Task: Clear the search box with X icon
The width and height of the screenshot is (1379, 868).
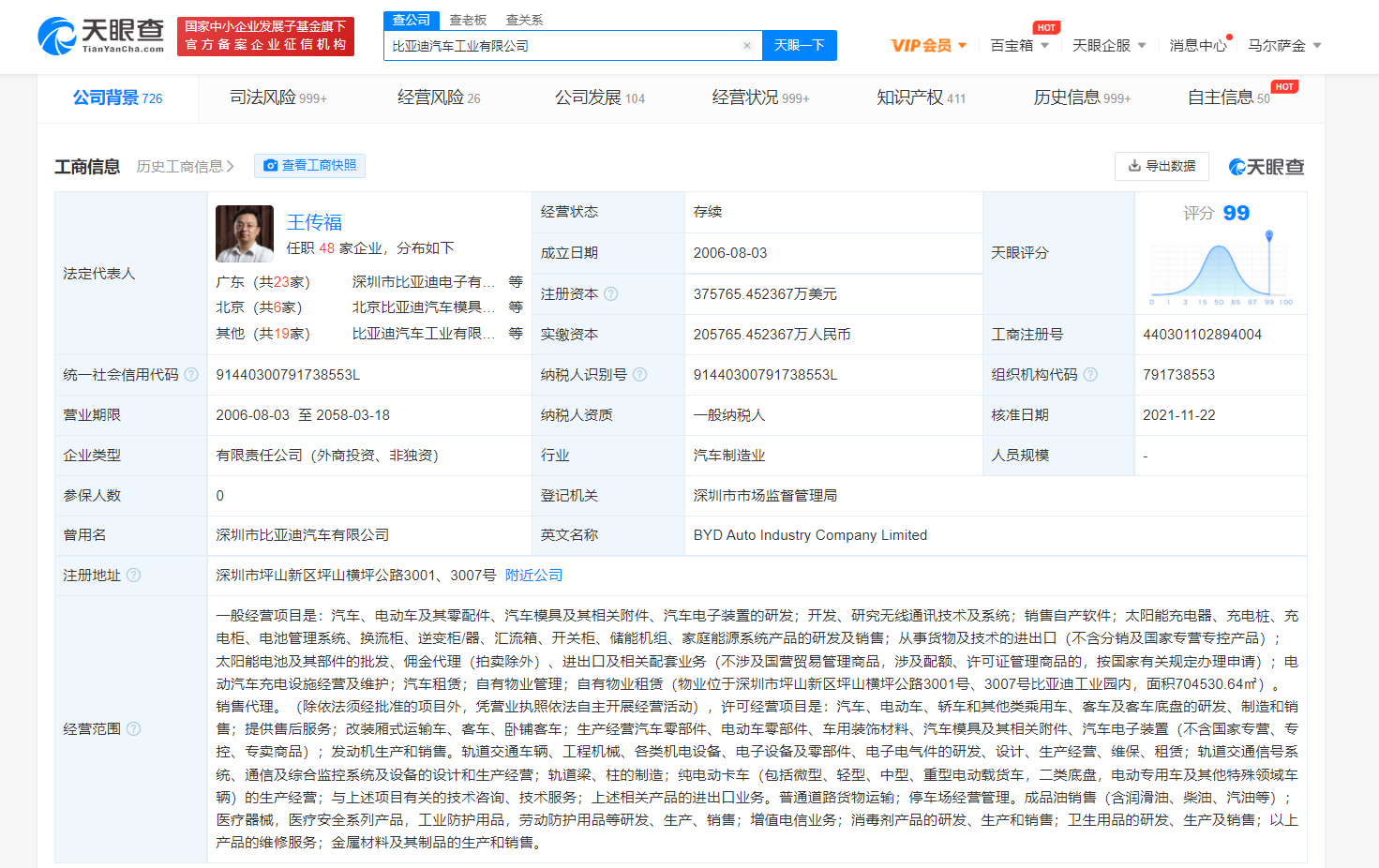Action: point(746,46)
